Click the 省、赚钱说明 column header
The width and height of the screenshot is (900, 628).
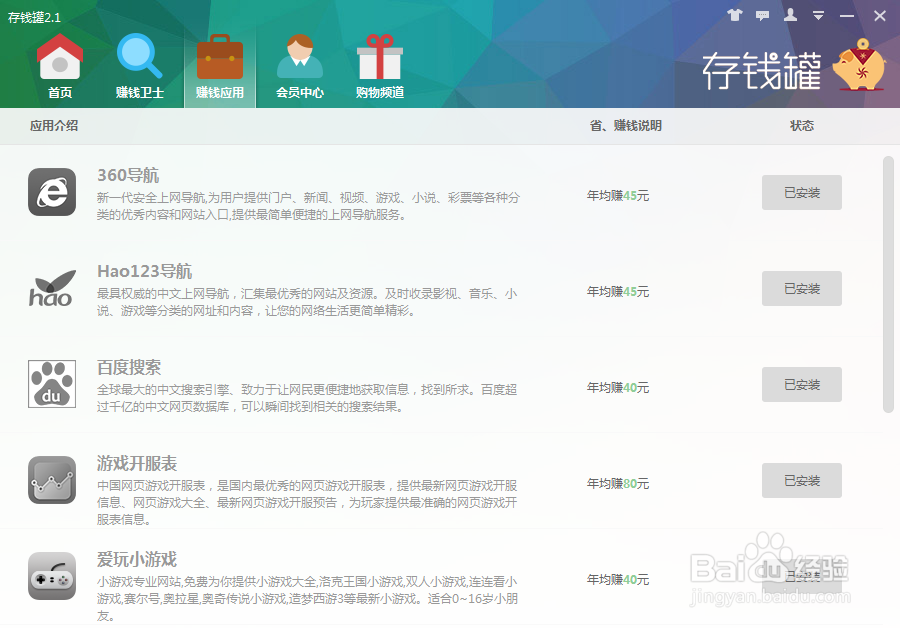(626, 126)
